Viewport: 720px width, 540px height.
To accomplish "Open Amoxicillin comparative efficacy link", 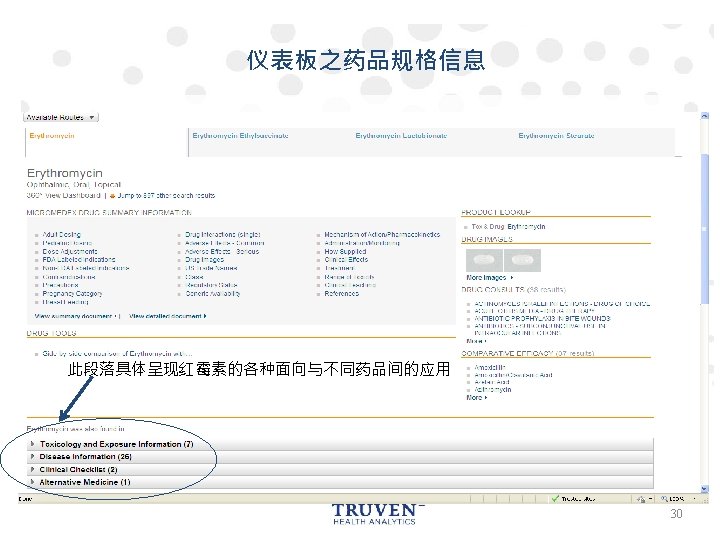I will pos(490,367).
